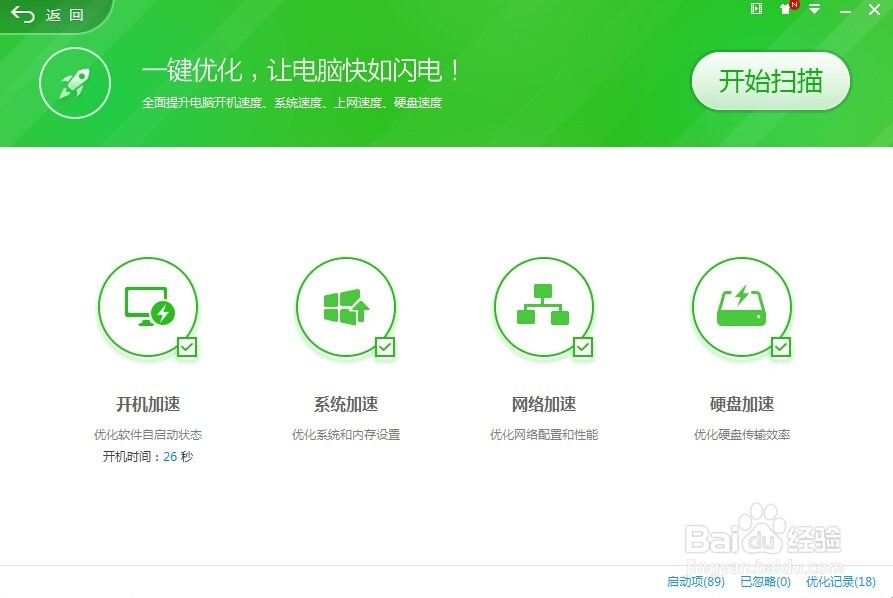Screen dimensions: 893x598
Task: Select the 开机加速 monitor power icon
Action: click(x=148, y=305)
